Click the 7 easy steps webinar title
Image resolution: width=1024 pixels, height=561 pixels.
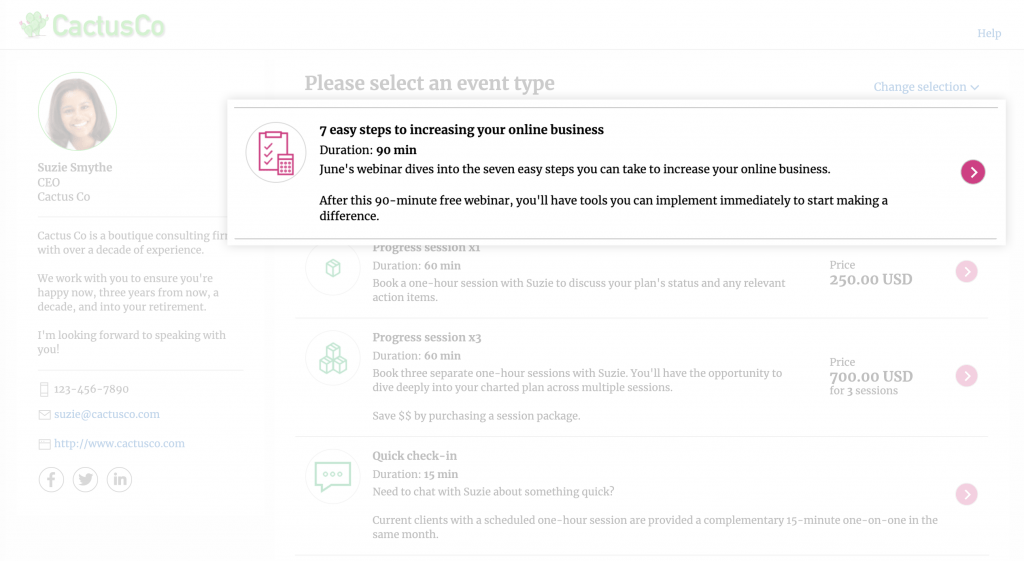coord(461,130)
